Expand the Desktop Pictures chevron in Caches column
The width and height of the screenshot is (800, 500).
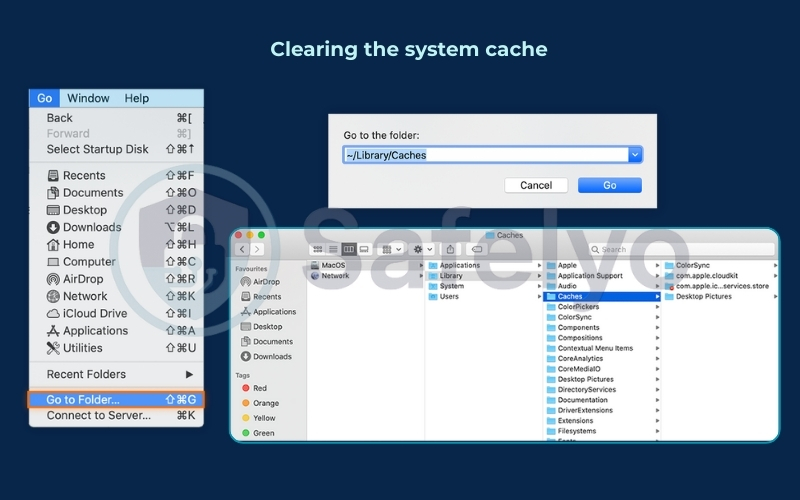[x=657, y=379]
